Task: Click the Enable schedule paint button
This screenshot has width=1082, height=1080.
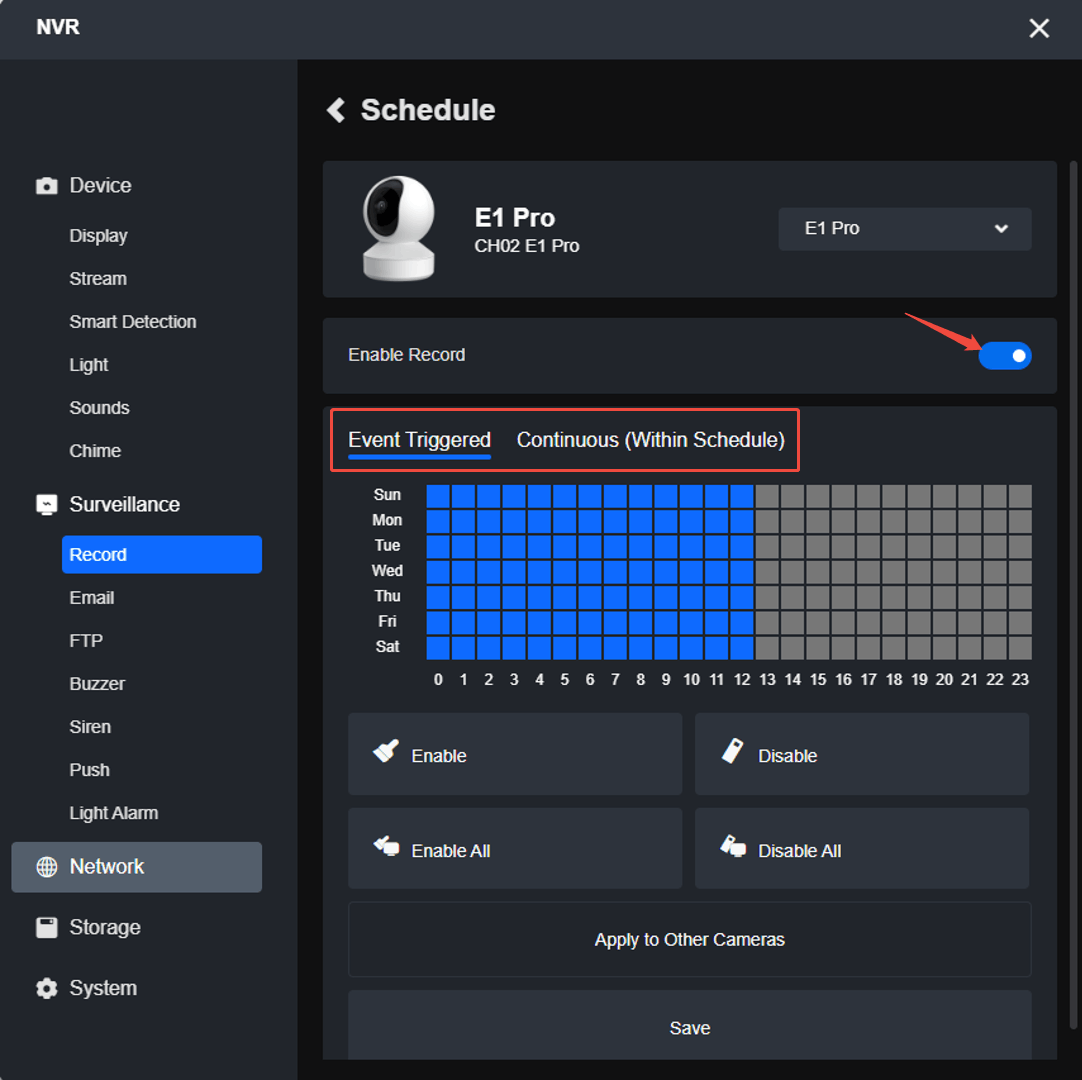Action: (515, 754)
